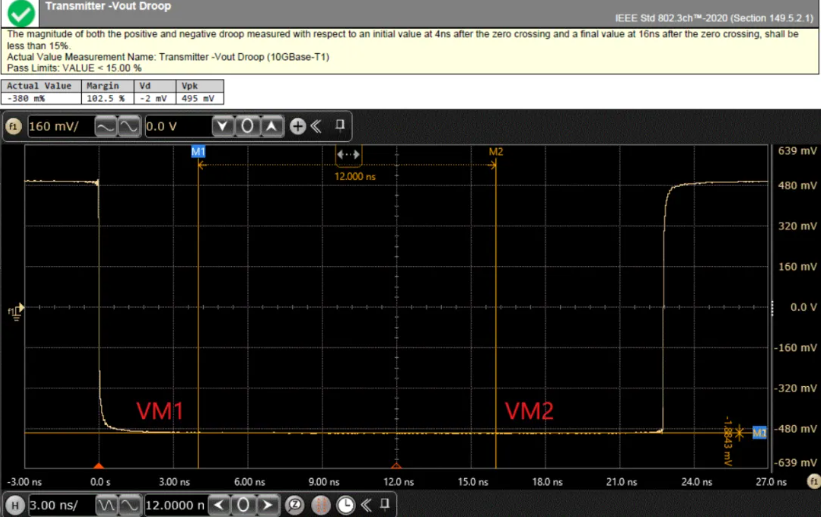Collapse the vertical toolbar with double chevron
Viewport: 822px width, 519px height.
[315, 127]
